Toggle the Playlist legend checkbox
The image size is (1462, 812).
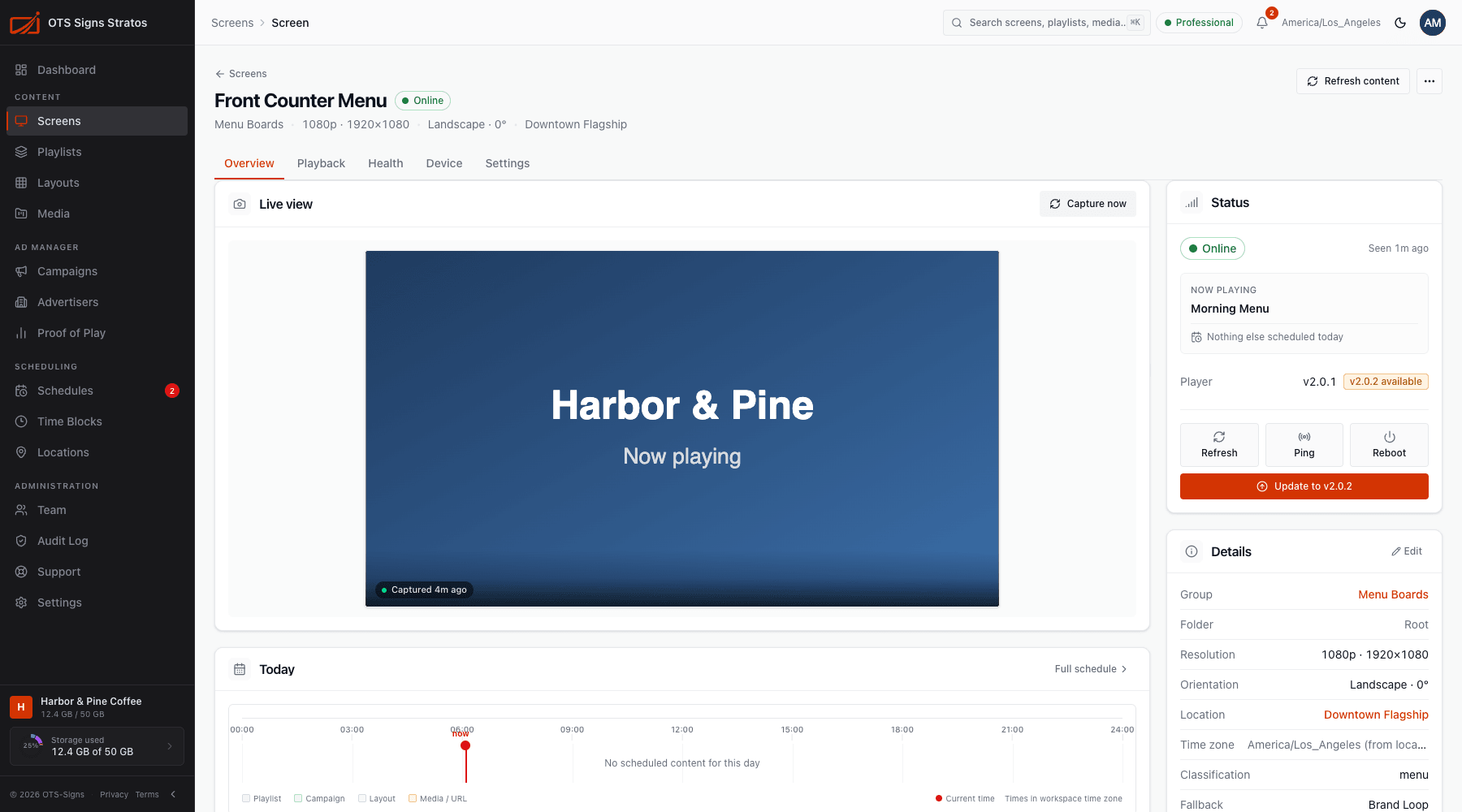click(246, 798)
